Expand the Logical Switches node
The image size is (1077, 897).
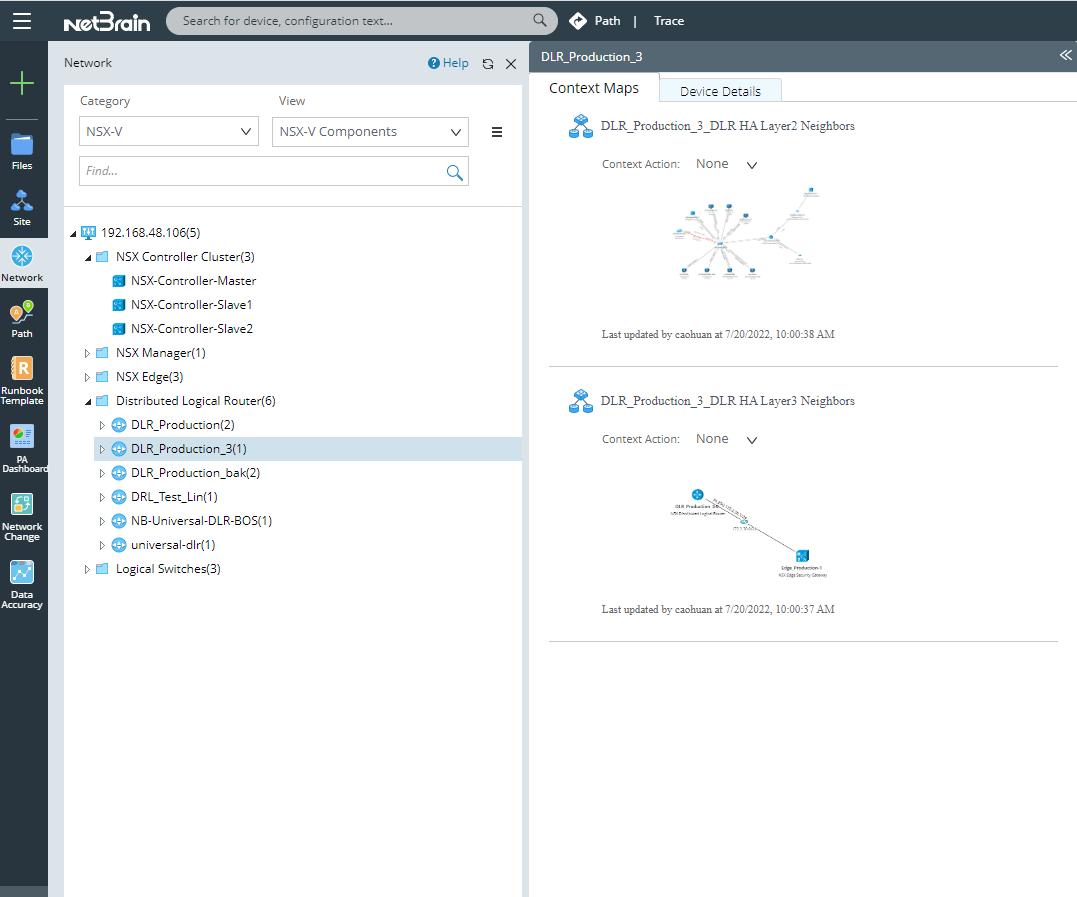click(87, 569)
